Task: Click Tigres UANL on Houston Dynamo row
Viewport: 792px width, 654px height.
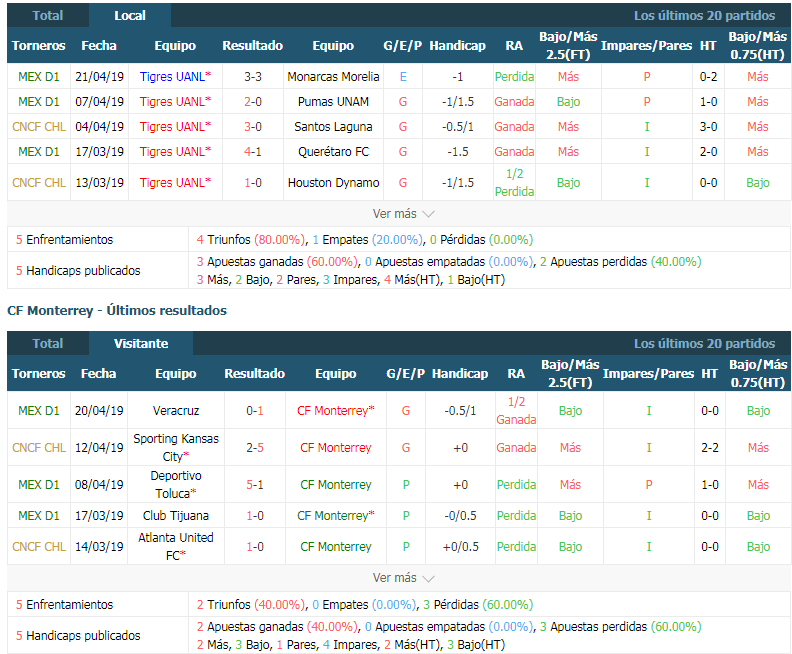Action: point(175,183)
